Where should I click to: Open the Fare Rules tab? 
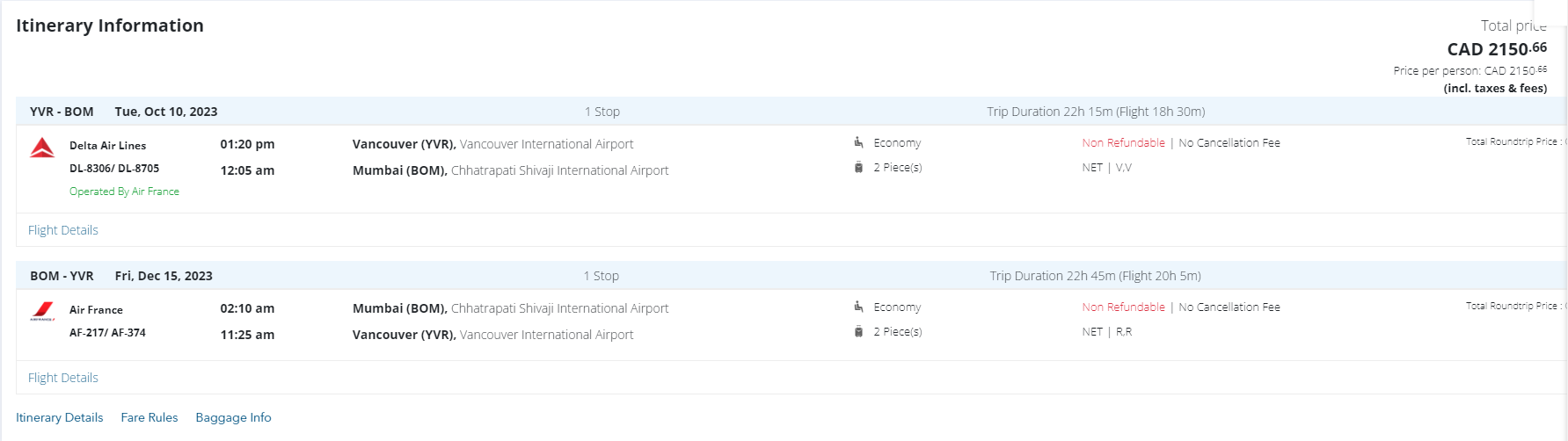pyautogui.click(x=150, y=417)
